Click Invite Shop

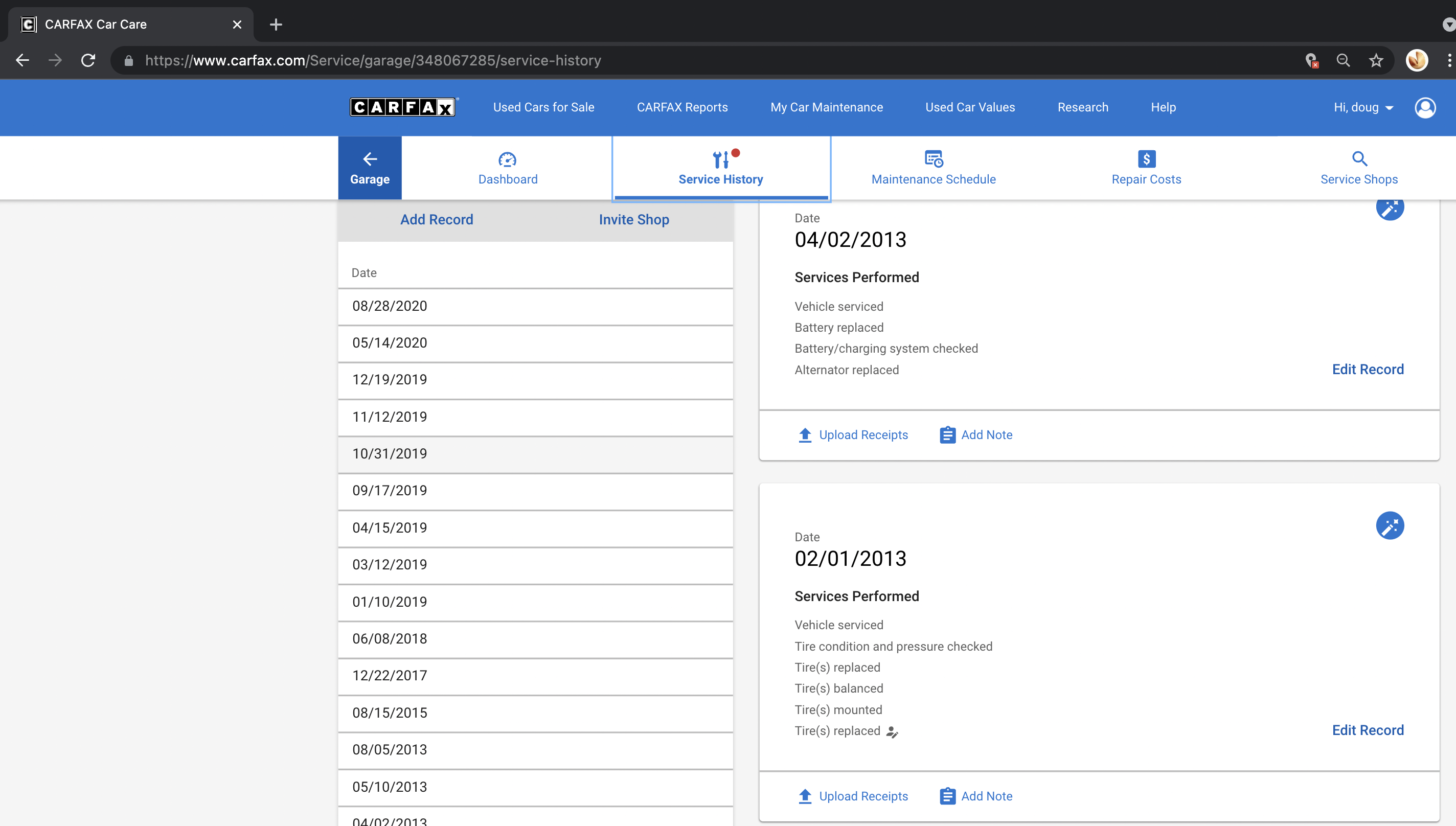[x=634, y=220]
